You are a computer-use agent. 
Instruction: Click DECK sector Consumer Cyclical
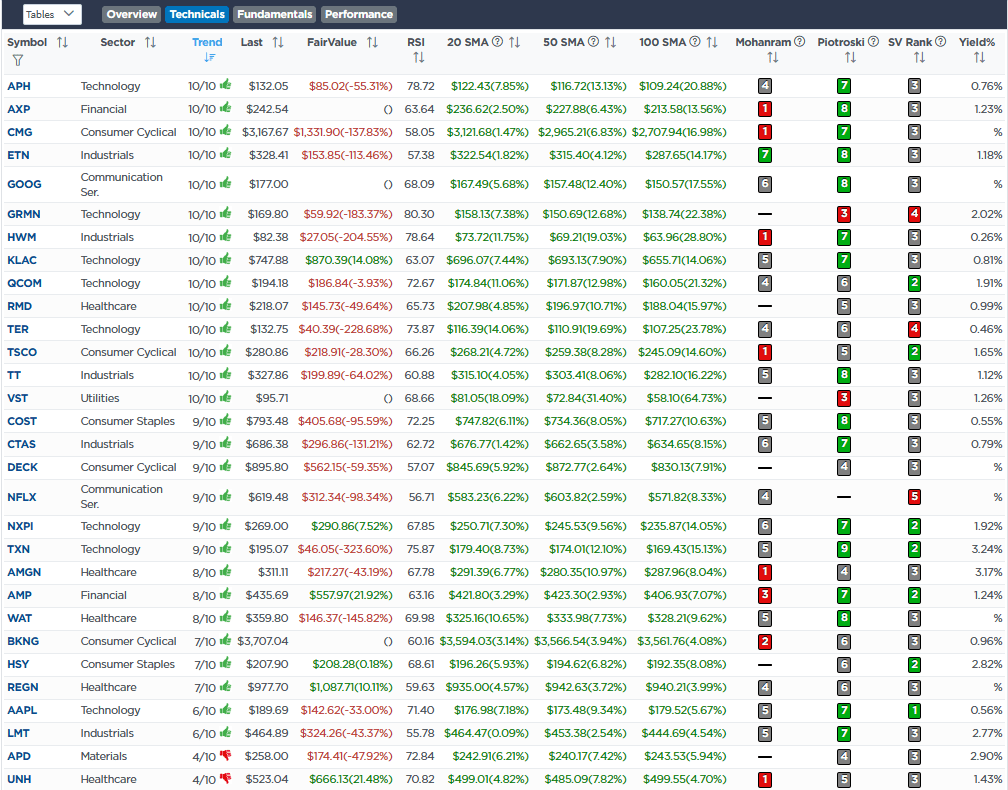point(129,467)
